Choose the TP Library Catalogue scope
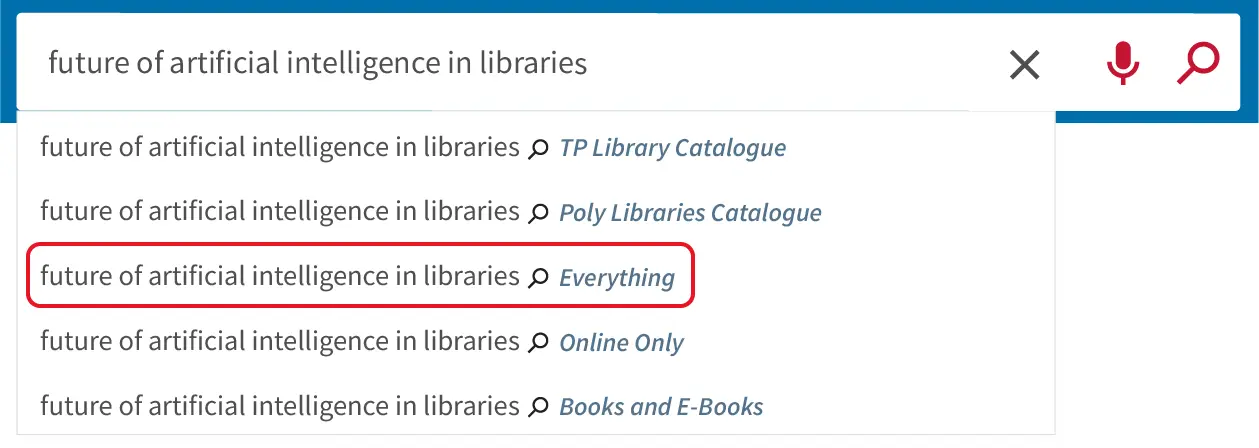Viewport: 1259px width, 448px height. pyautogui.click(x=672, y=148)
